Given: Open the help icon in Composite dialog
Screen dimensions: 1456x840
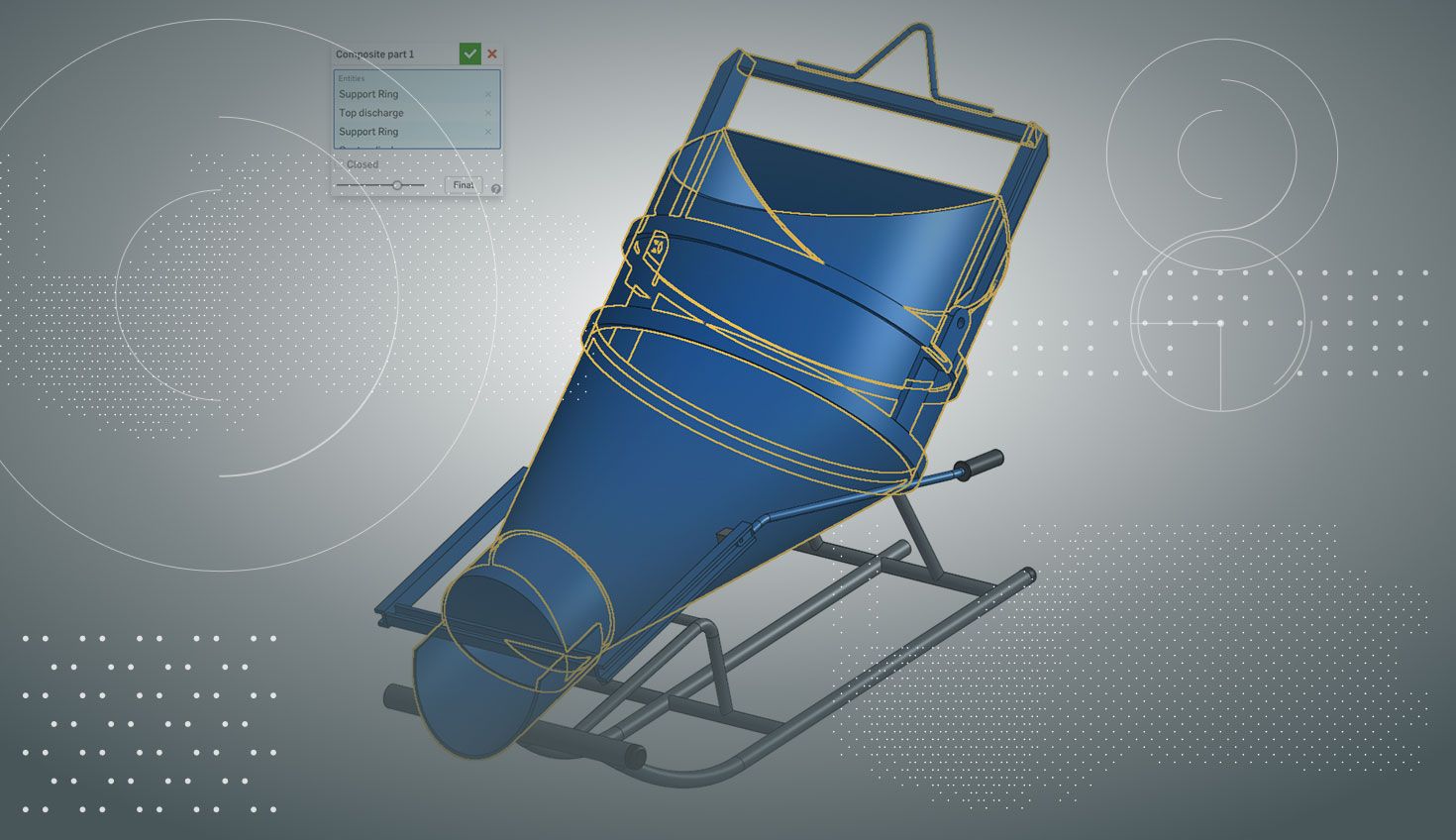Looking at the screenshot, I should 496,188.
